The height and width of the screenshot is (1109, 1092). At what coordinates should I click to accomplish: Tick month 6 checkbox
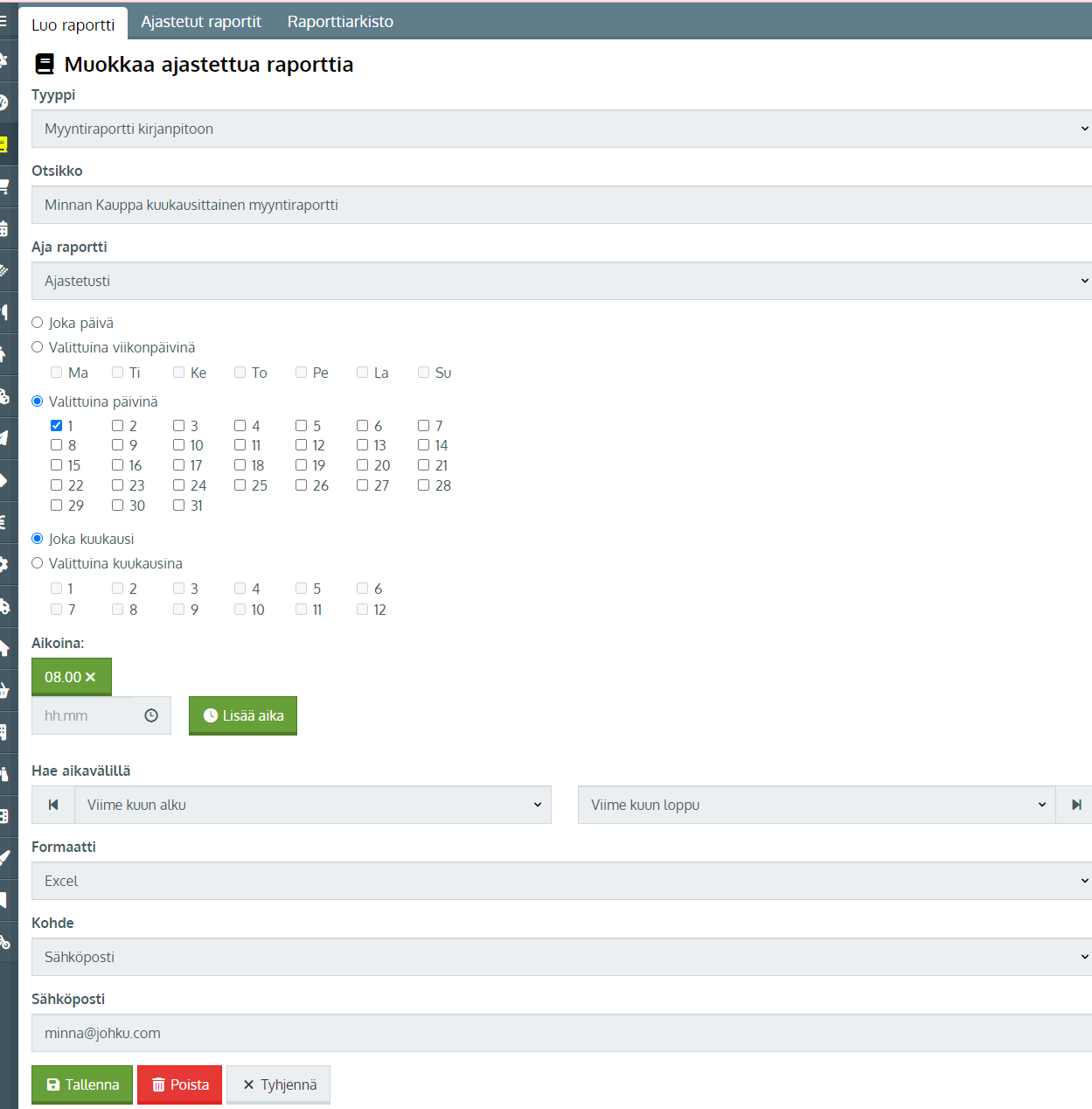coord(363,589)
